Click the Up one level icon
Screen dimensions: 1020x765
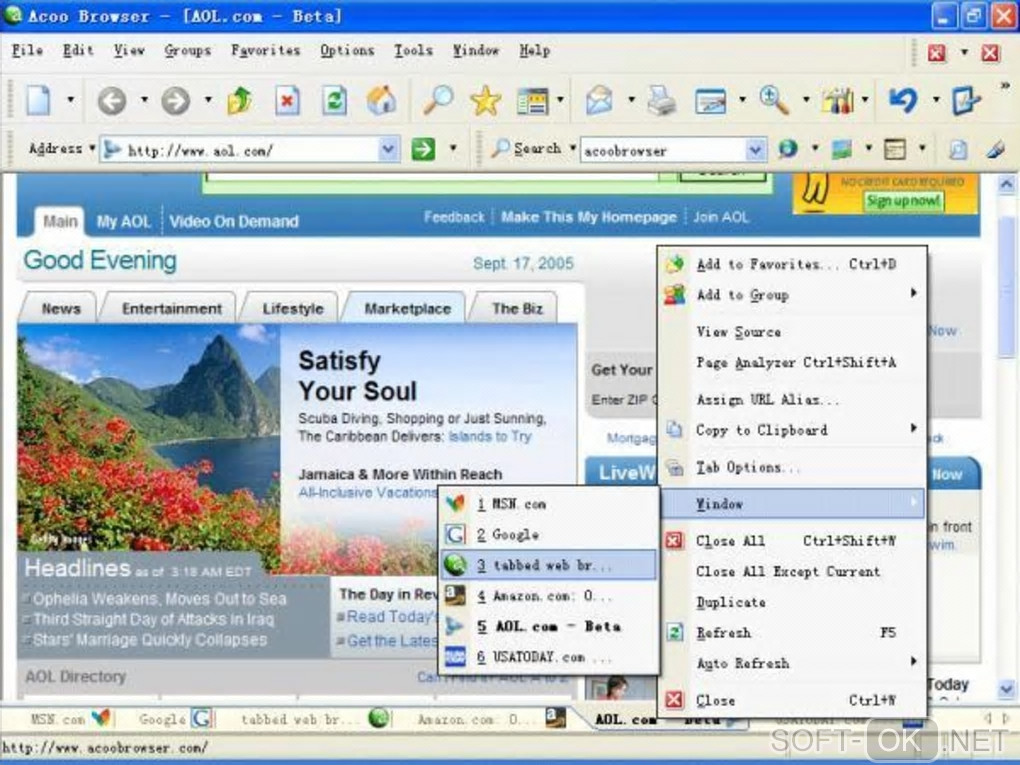tap(239, 100)
